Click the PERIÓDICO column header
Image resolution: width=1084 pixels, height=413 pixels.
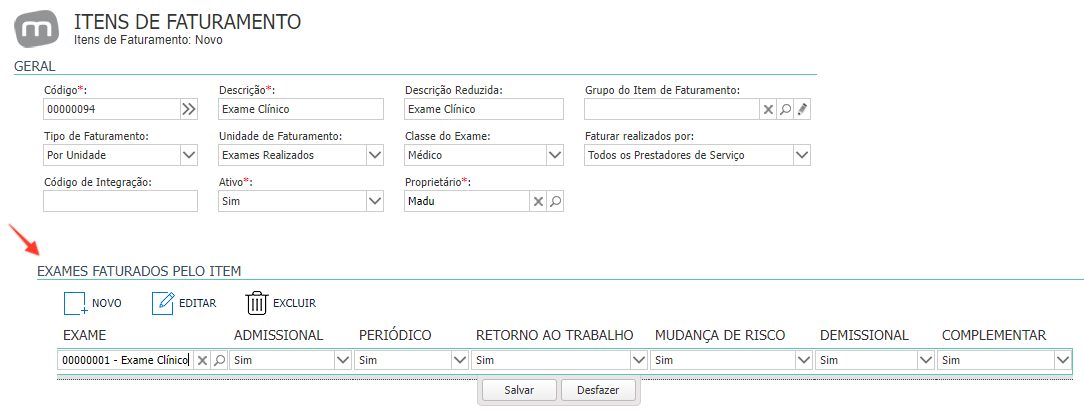395,336
